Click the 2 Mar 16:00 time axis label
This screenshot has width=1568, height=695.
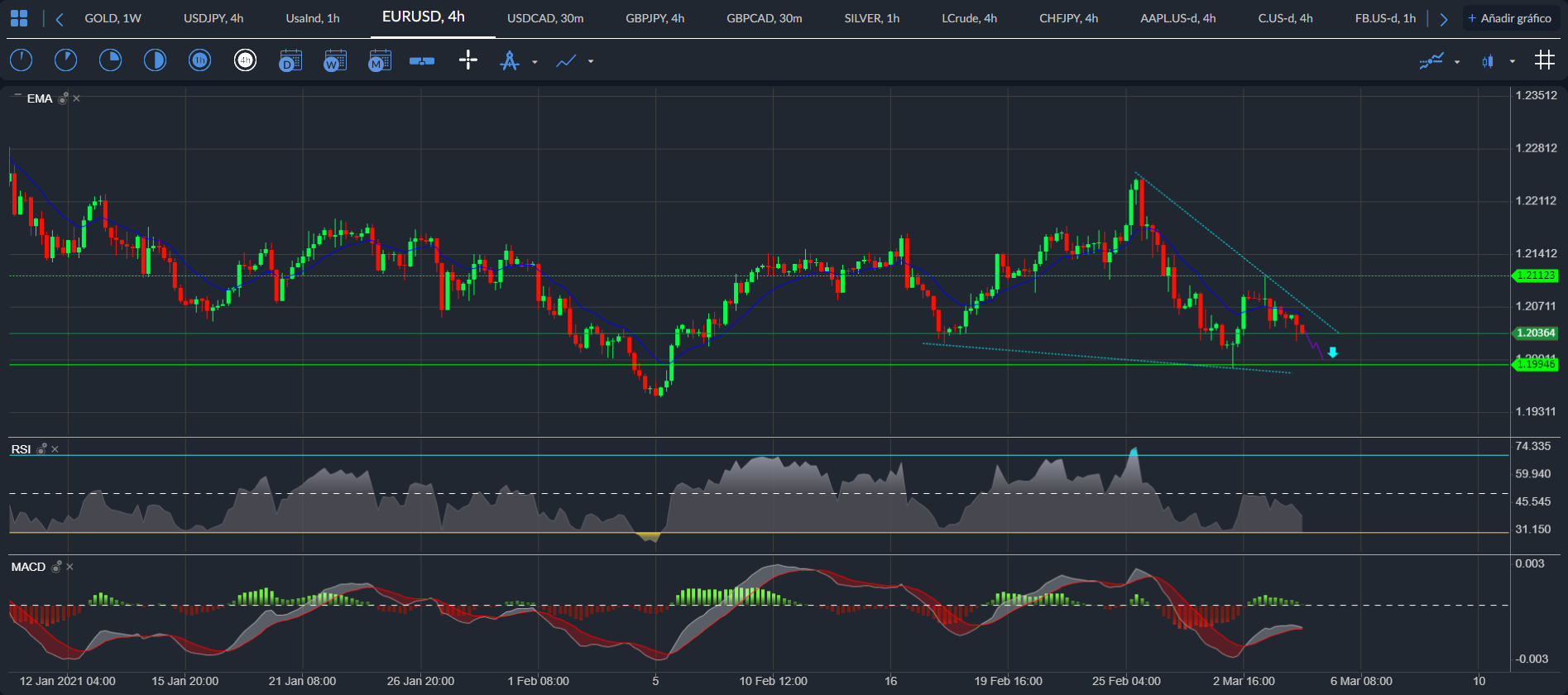(1244, 681)
